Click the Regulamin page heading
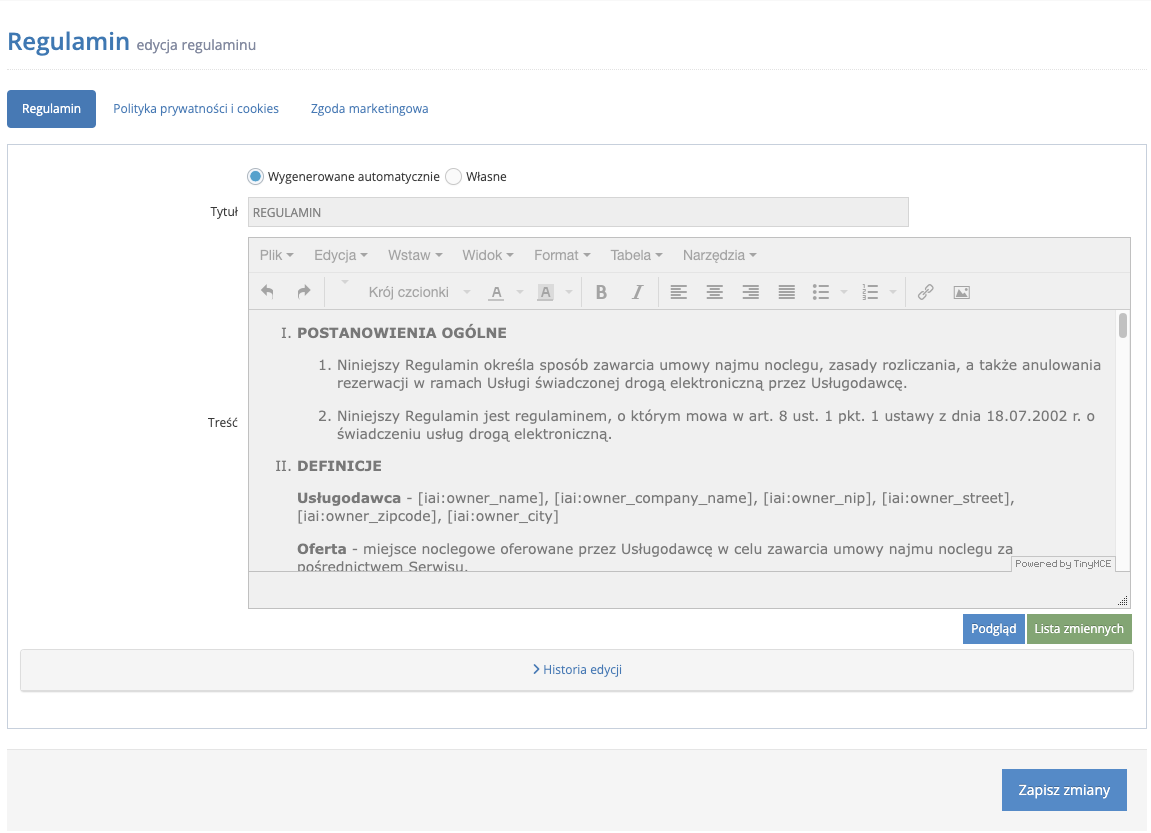Screen dimensions: 1151x833 (x=68, y=41)
